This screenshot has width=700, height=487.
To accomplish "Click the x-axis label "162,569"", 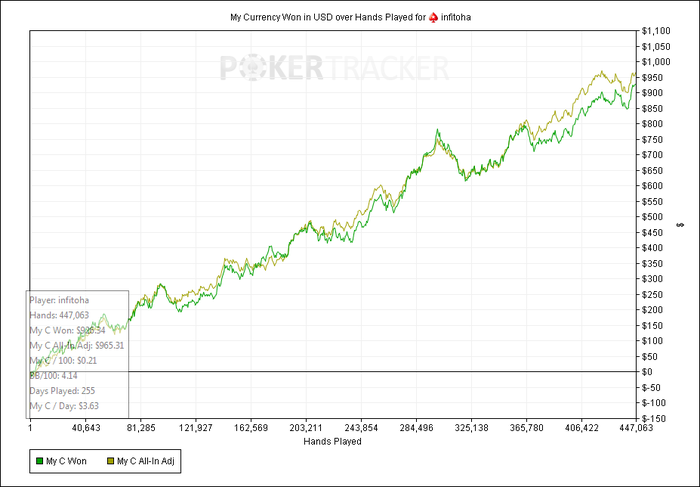I will (x=251, y=428).
